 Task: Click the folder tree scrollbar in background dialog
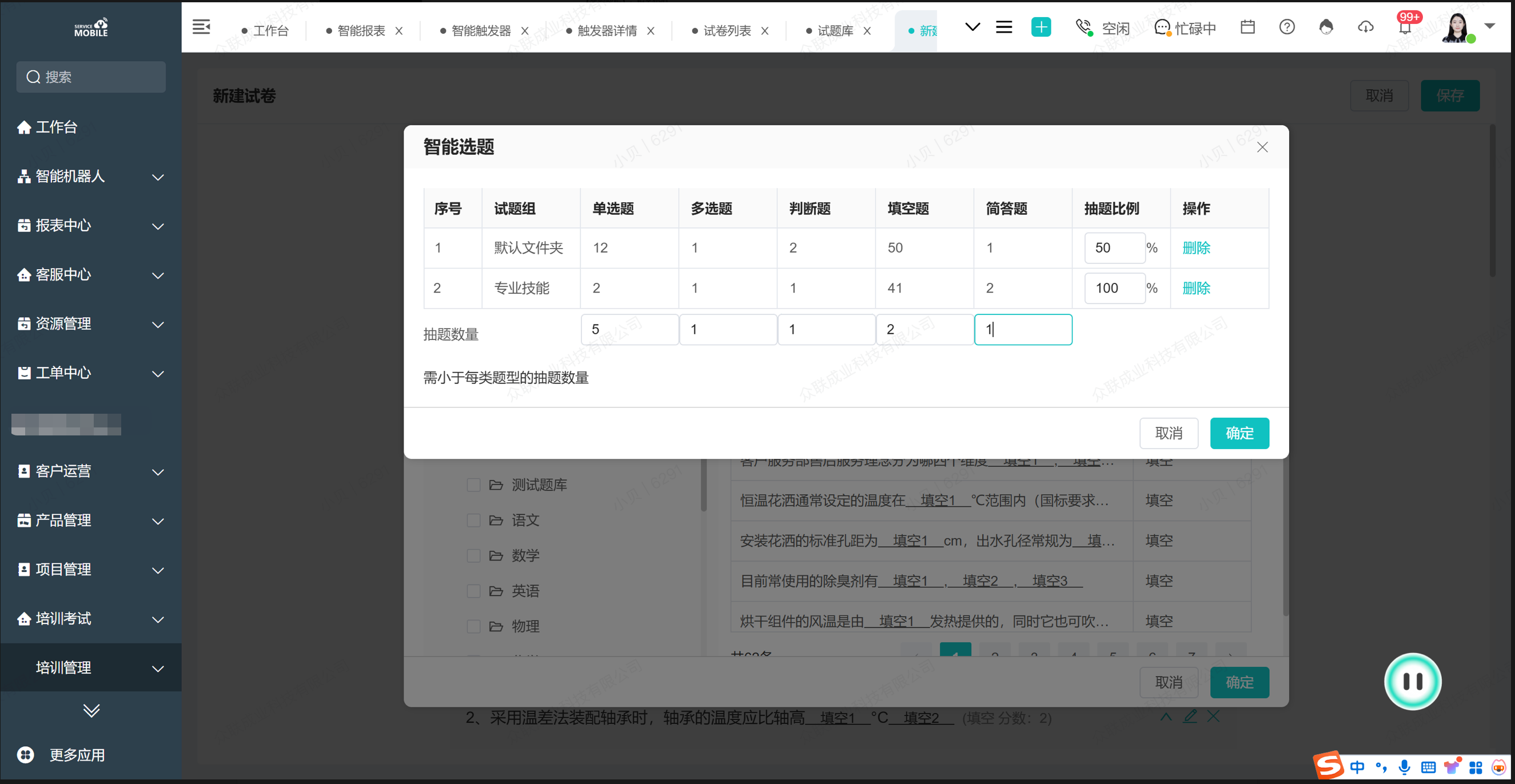coord(703,485)
